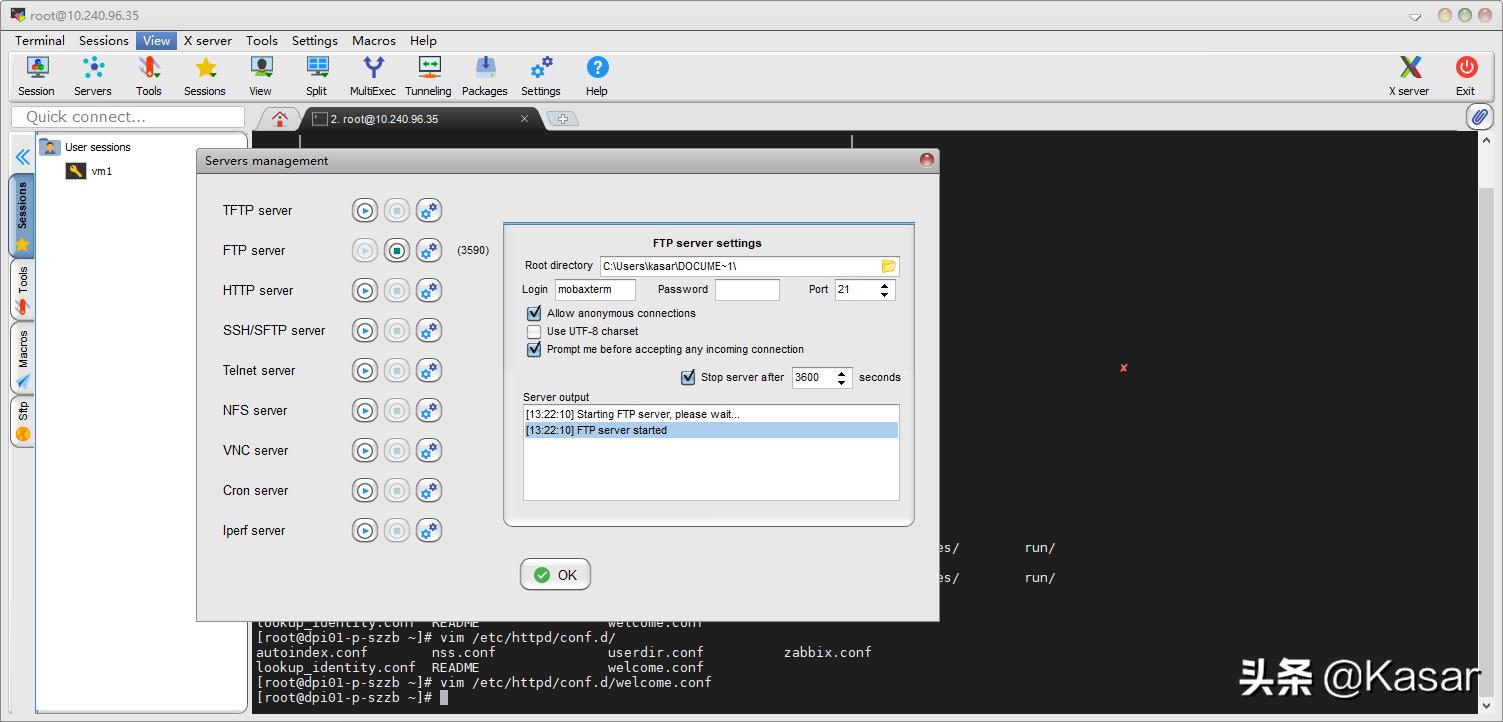Screen dimensions: 1503x722
Task: Click the OK button
Action: click(555, 575)
